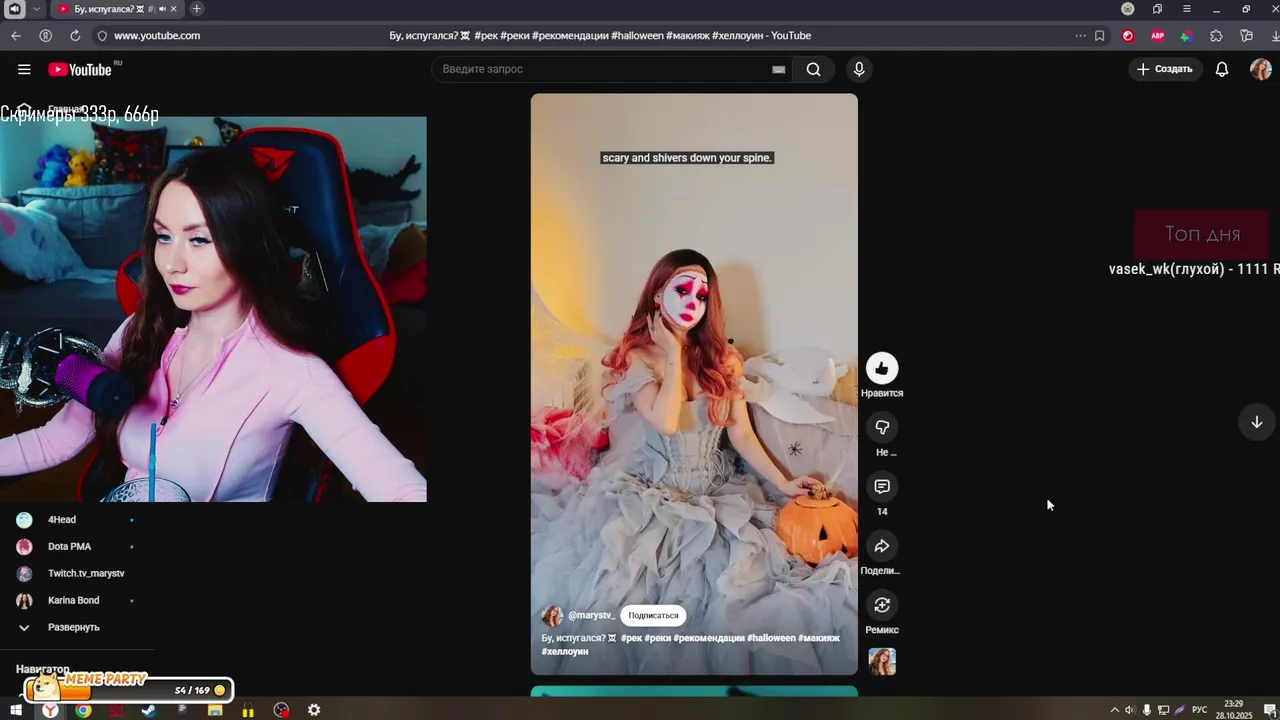
Task: Open the Remix option for the Short
Action: (882, 605)
